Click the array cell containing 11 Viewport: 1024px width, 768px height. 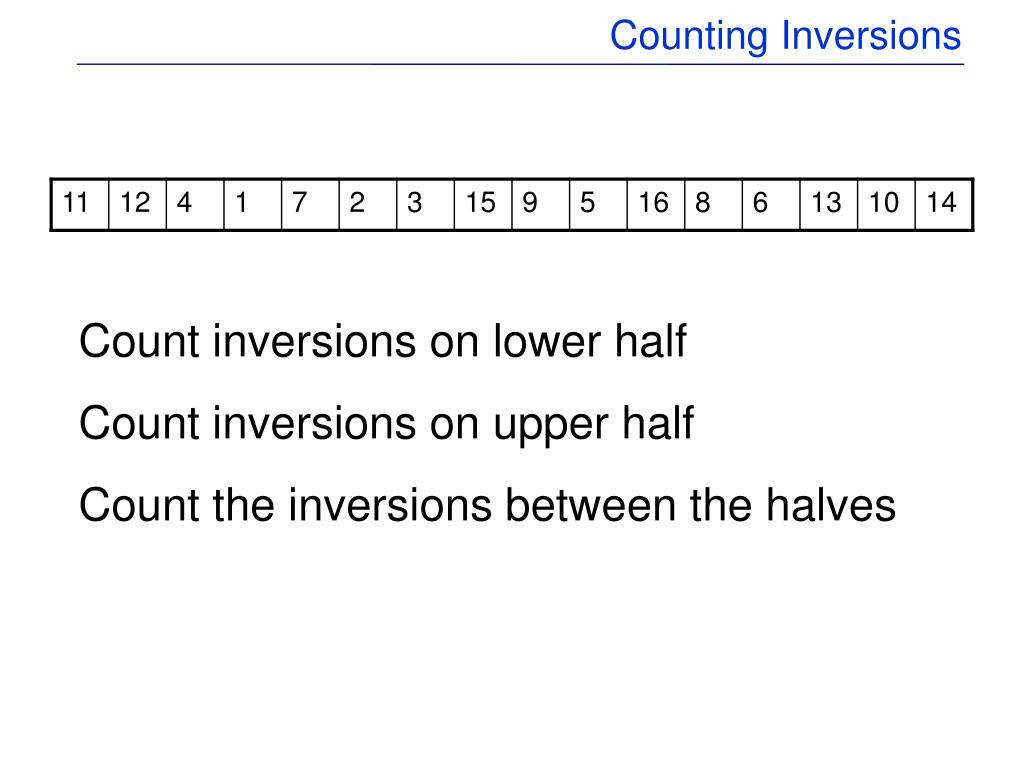click(80, 204)
